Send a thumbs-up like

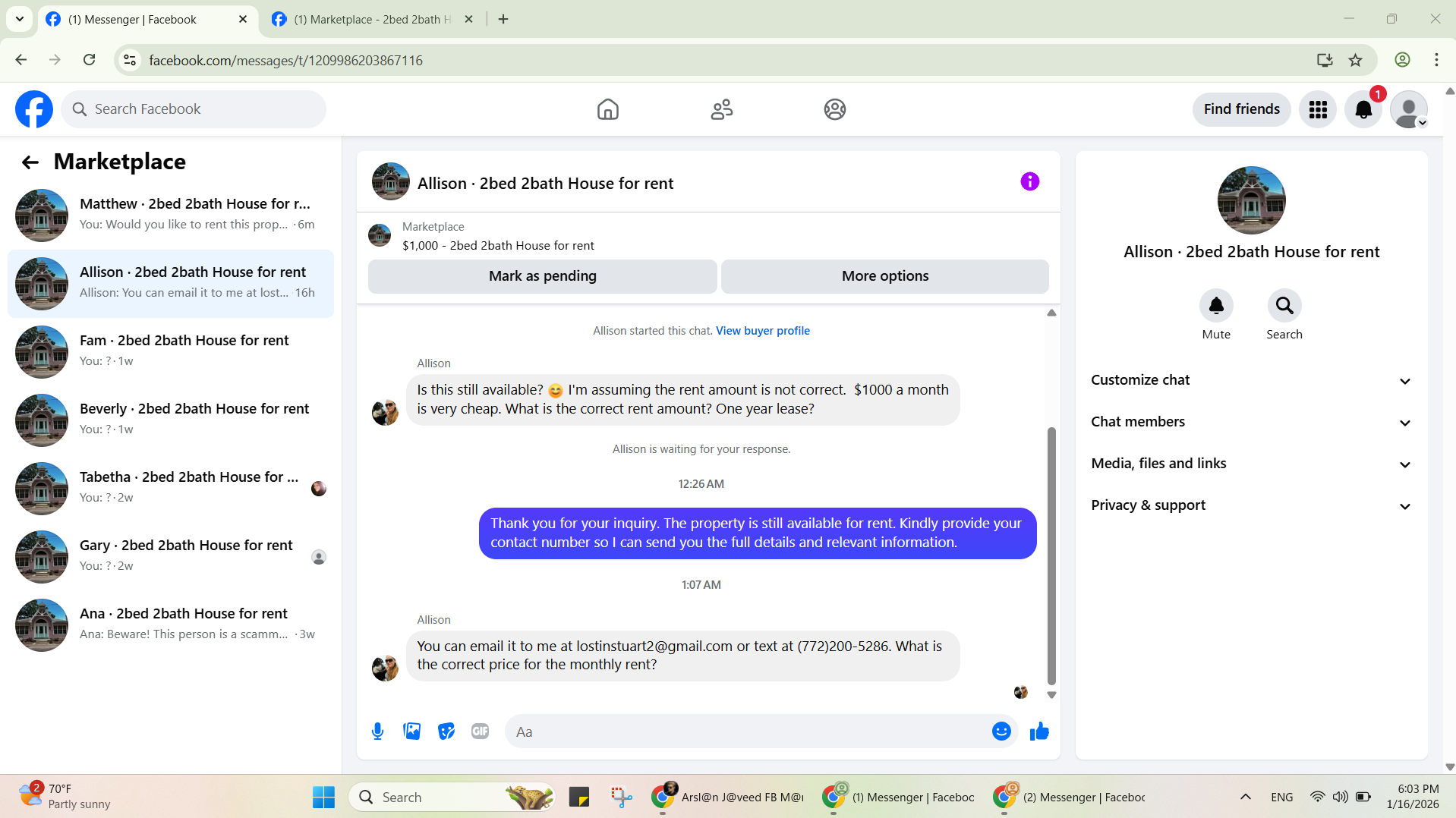(1039, 731)
